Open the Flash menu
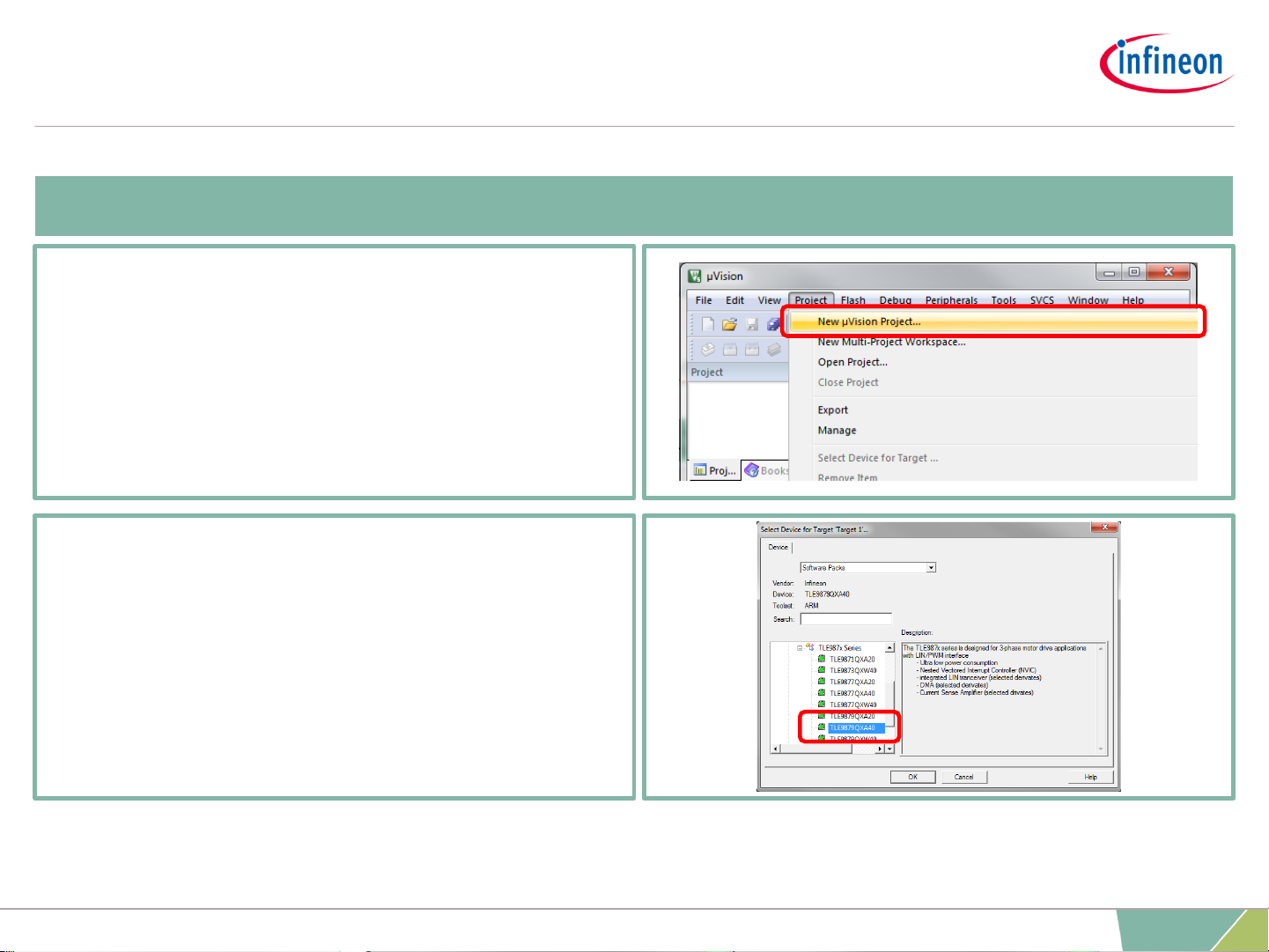This screenshot has height=952, width=1269. (853, 300)
